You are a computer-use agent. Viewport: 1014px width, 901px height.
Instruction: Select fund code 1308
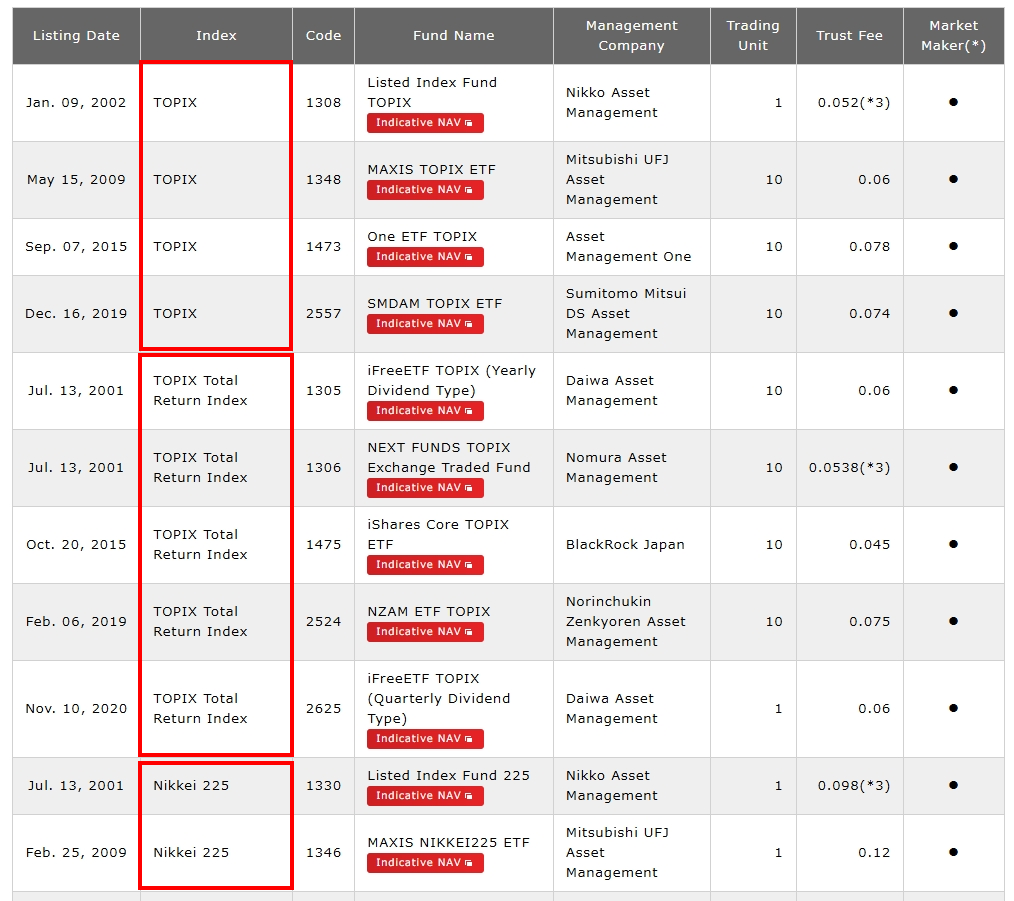point(323,103)
